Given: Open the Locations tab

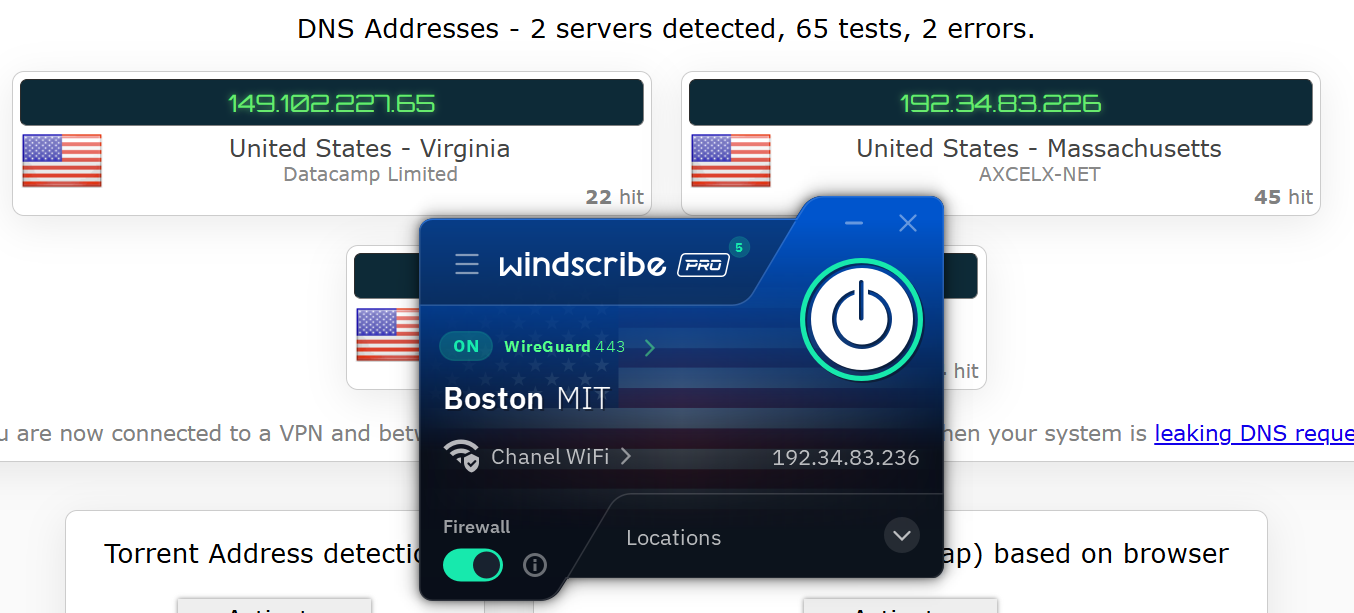Looking at the screenshot, I should (673, 538).
